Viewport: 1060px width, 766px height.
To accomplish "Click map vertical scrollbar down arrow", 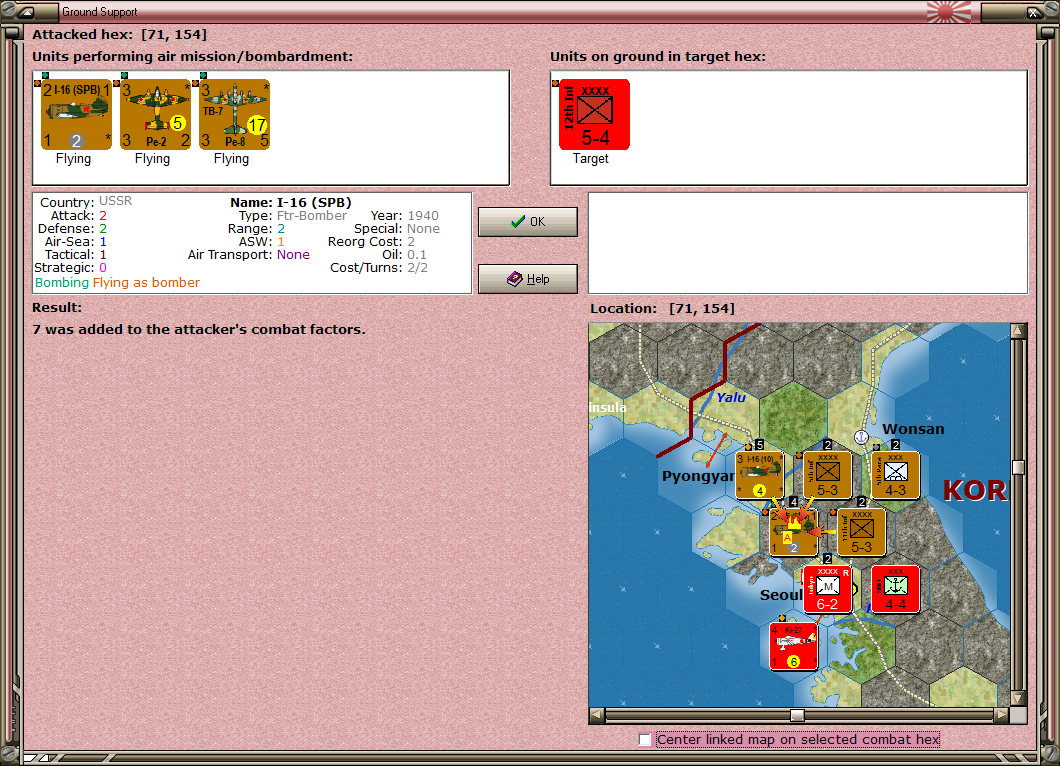I will (x=1018, y=698).
